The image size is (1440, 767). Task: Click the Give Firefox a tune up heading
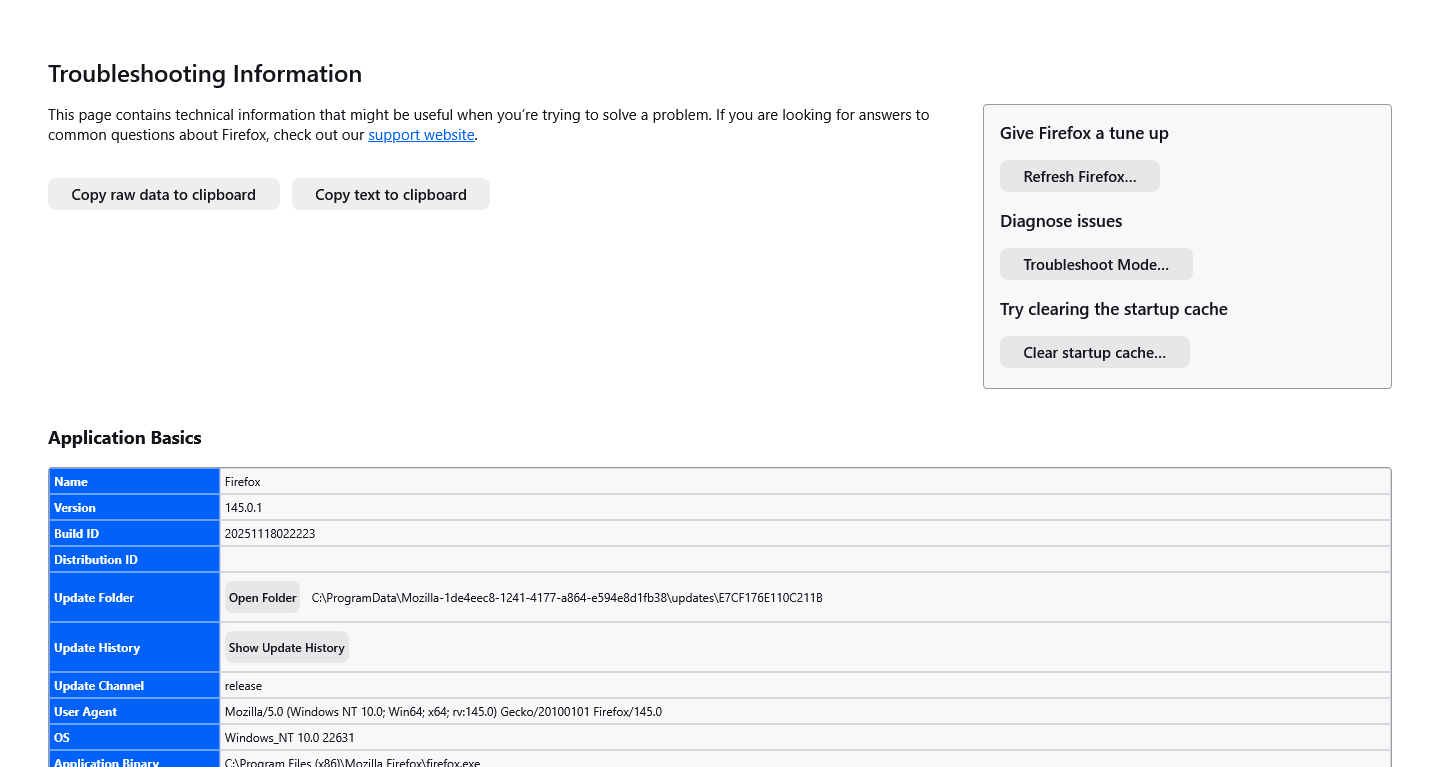(1084, 133)
